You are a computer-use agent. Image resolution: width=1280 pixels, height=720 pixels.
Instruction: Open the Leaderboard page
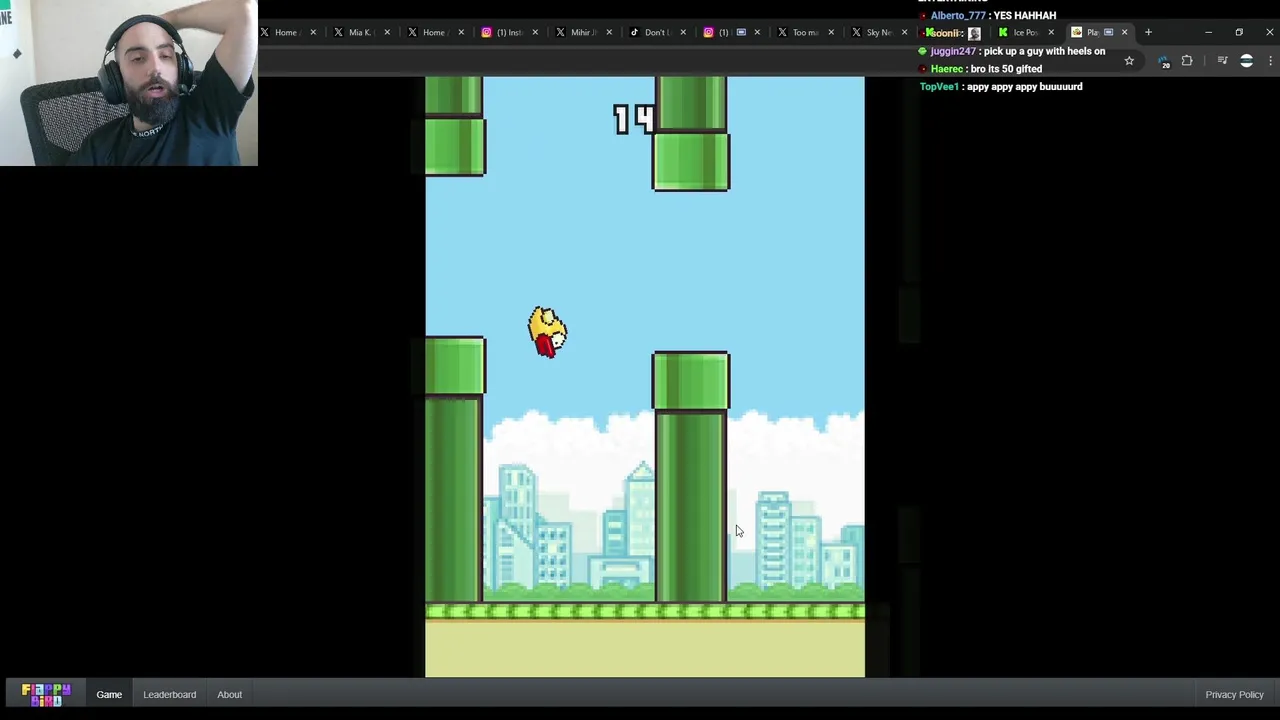click(x=169, y=695)
